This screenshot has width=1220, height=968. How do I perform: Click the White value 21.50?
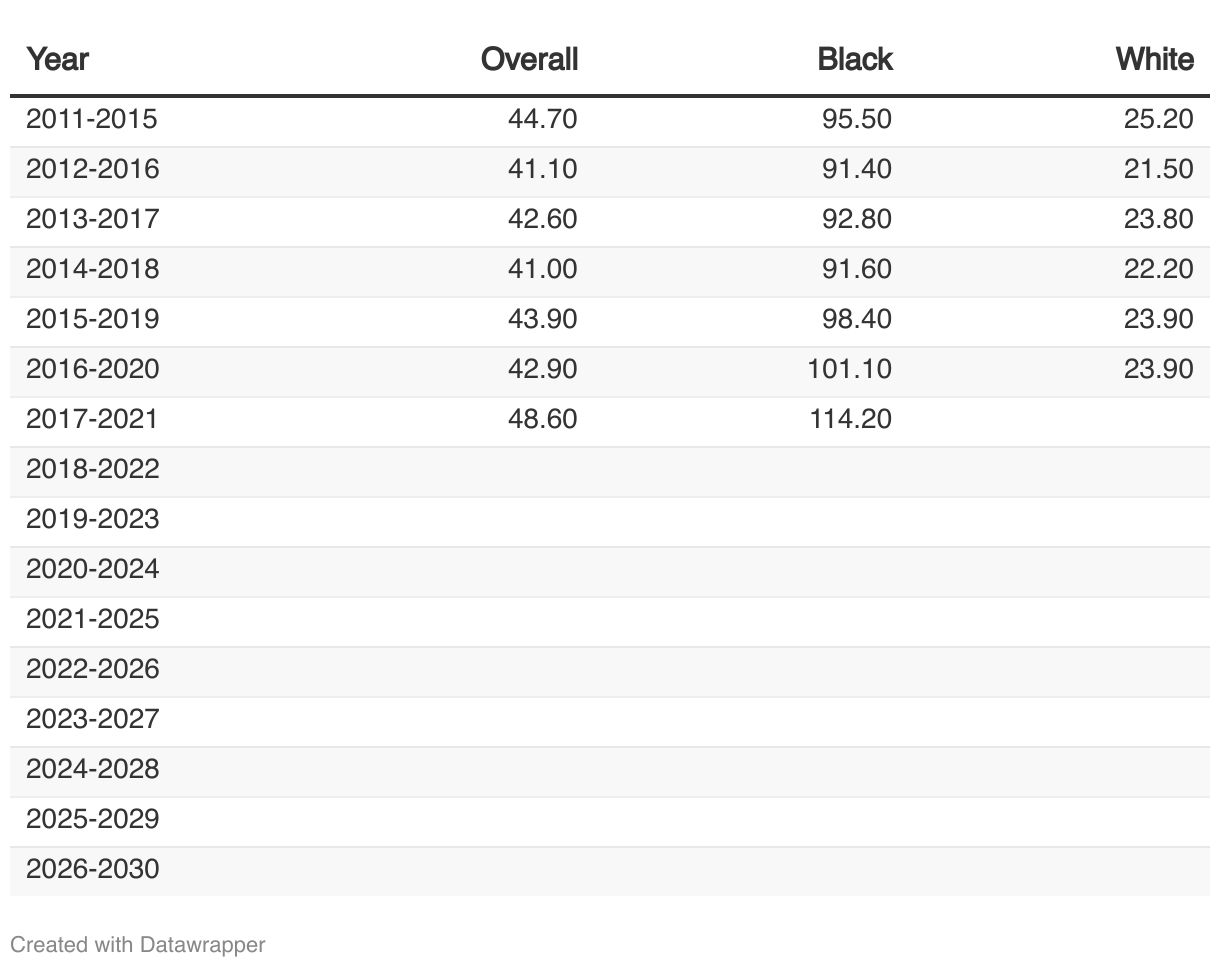[1158, 170]
